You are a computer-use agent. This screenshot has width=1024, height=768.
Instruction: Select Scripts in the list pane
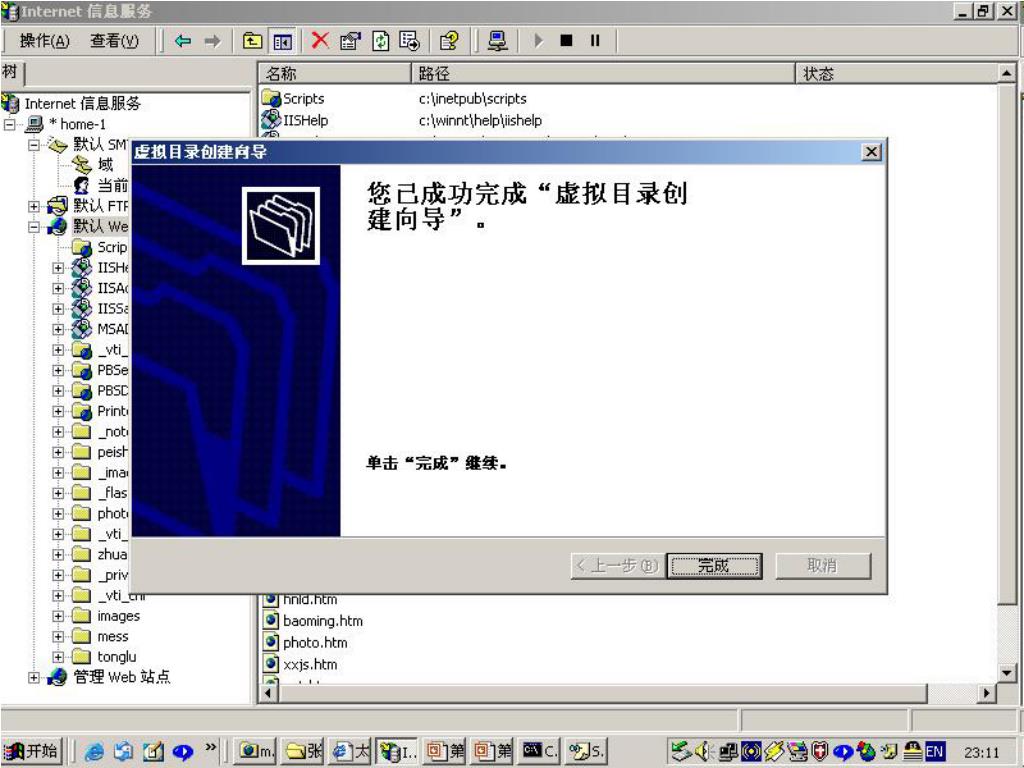click(303, 99)
